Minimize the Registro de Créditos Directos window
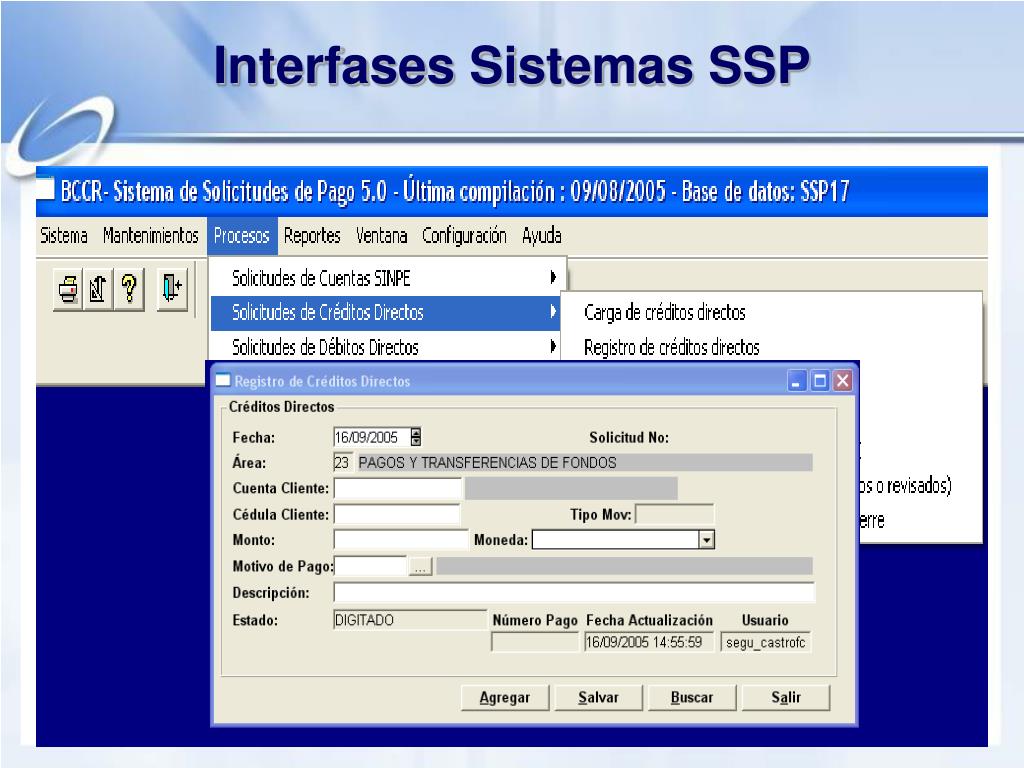Image resolution: width=1024 pixels, height=768 pixels. tap(797, 381)
